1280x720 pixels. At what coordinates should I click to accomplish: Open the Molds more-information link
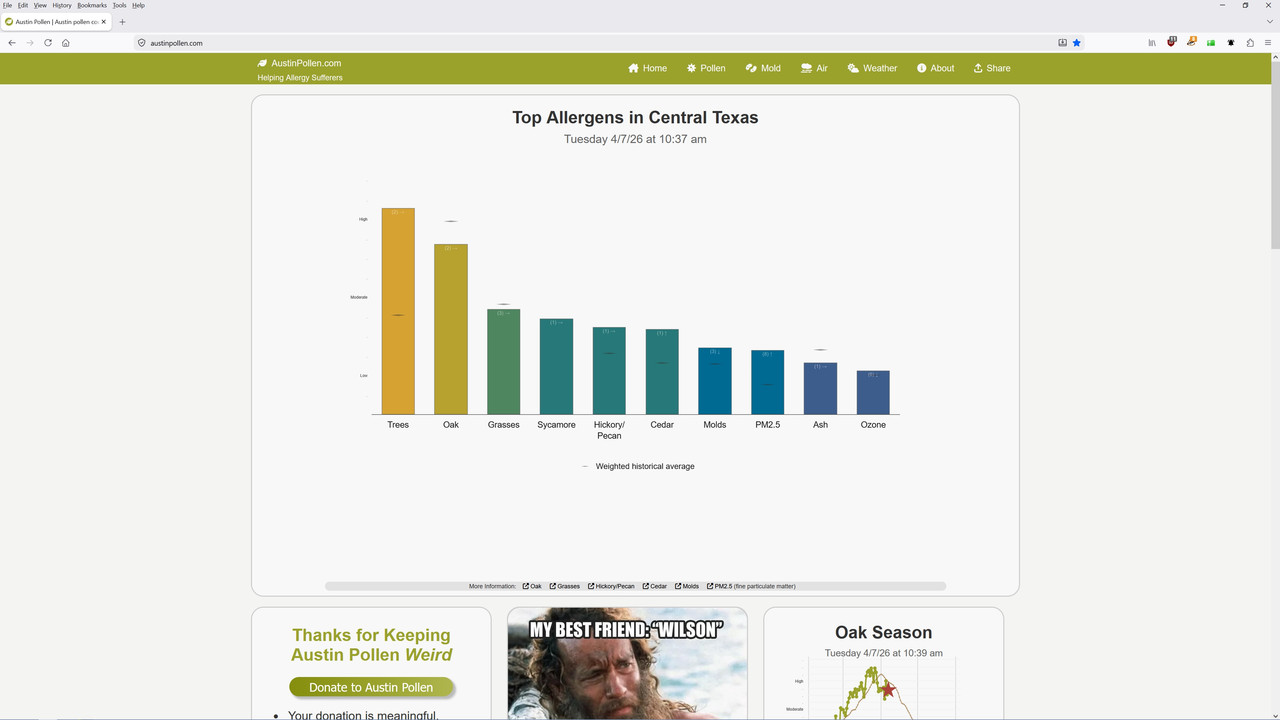(687, 586)
